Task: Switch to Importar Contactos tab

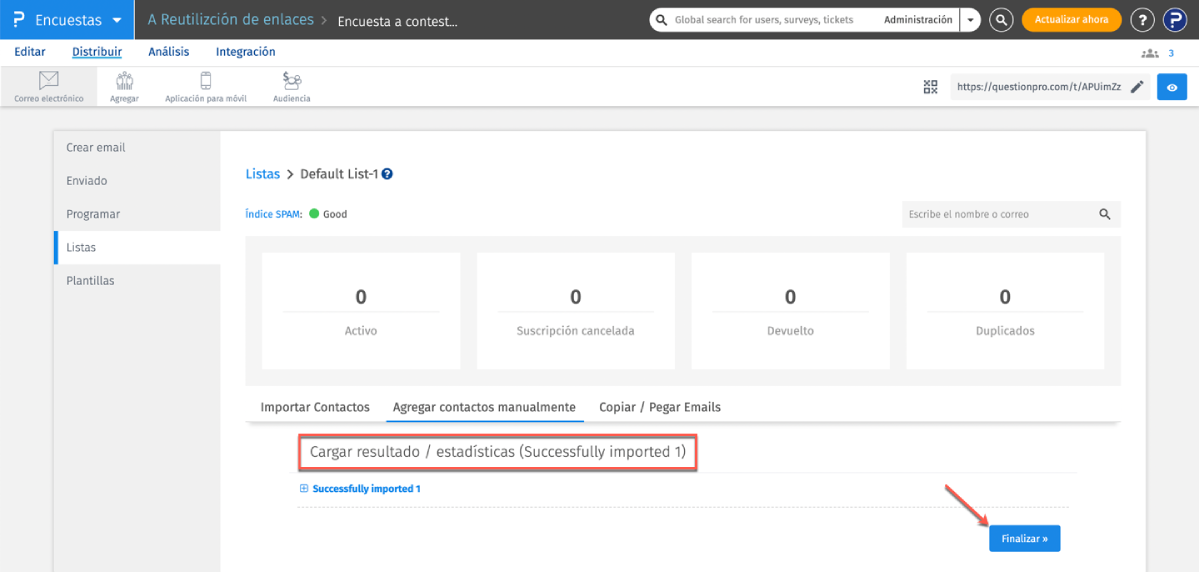Action: click(x=315, y=407)
